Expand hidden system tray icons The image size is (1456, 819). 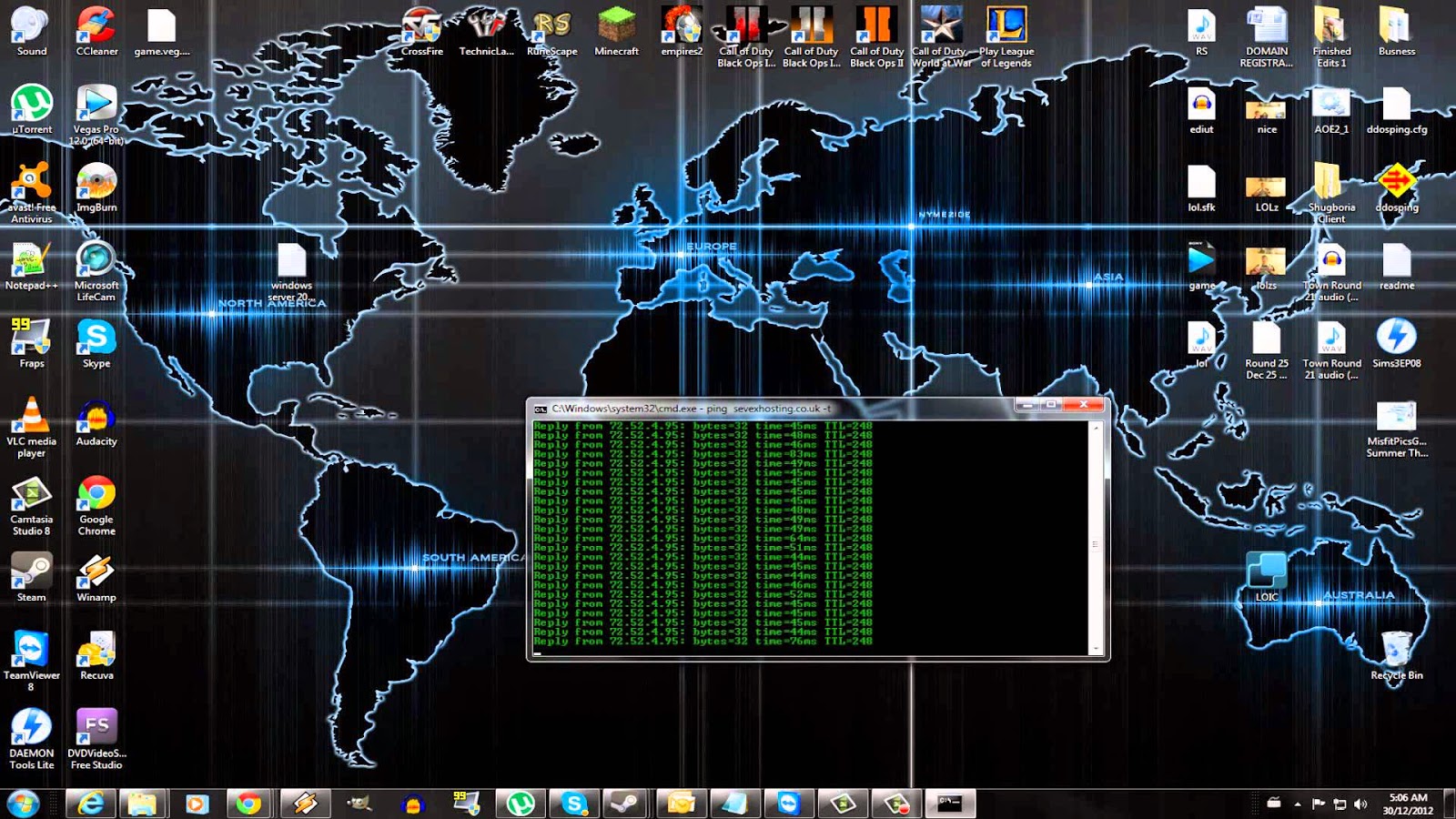(1296, 802)
